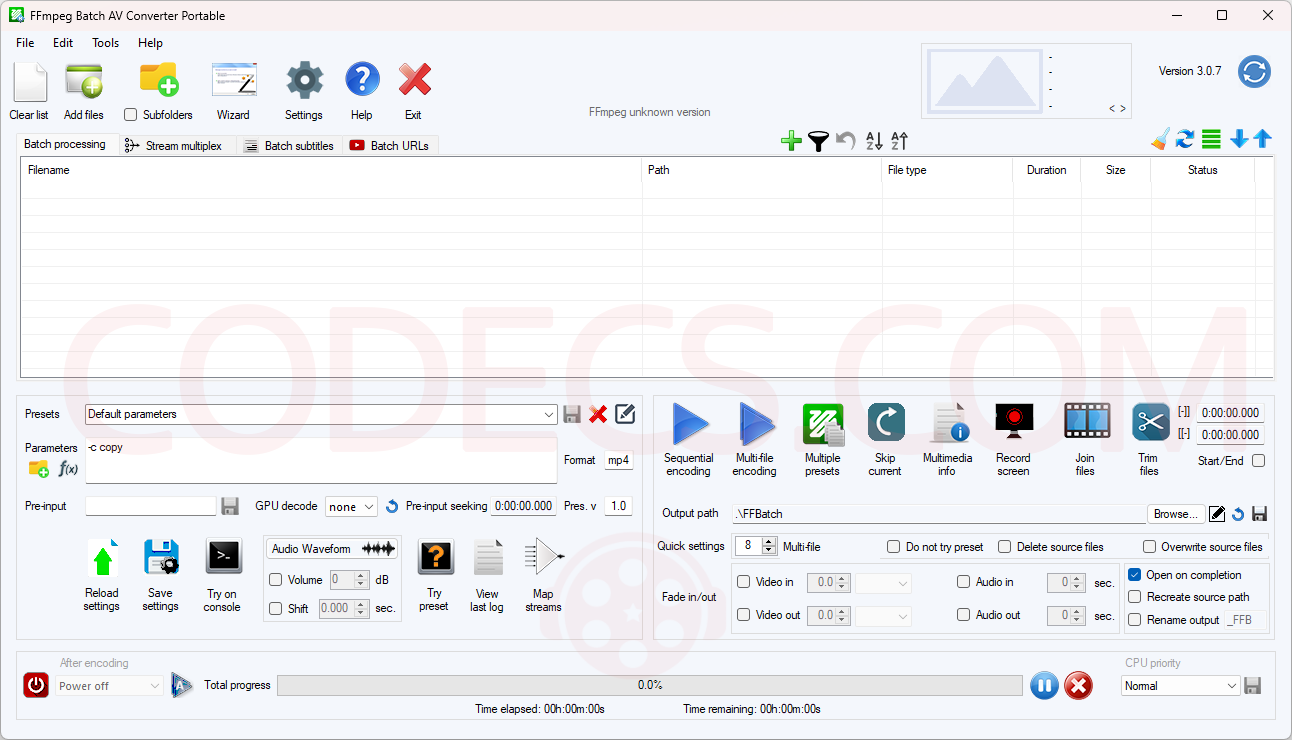The image size is (1292, 740).
Task: Move item up with blue up arrow
Action: click(1263, 139)
